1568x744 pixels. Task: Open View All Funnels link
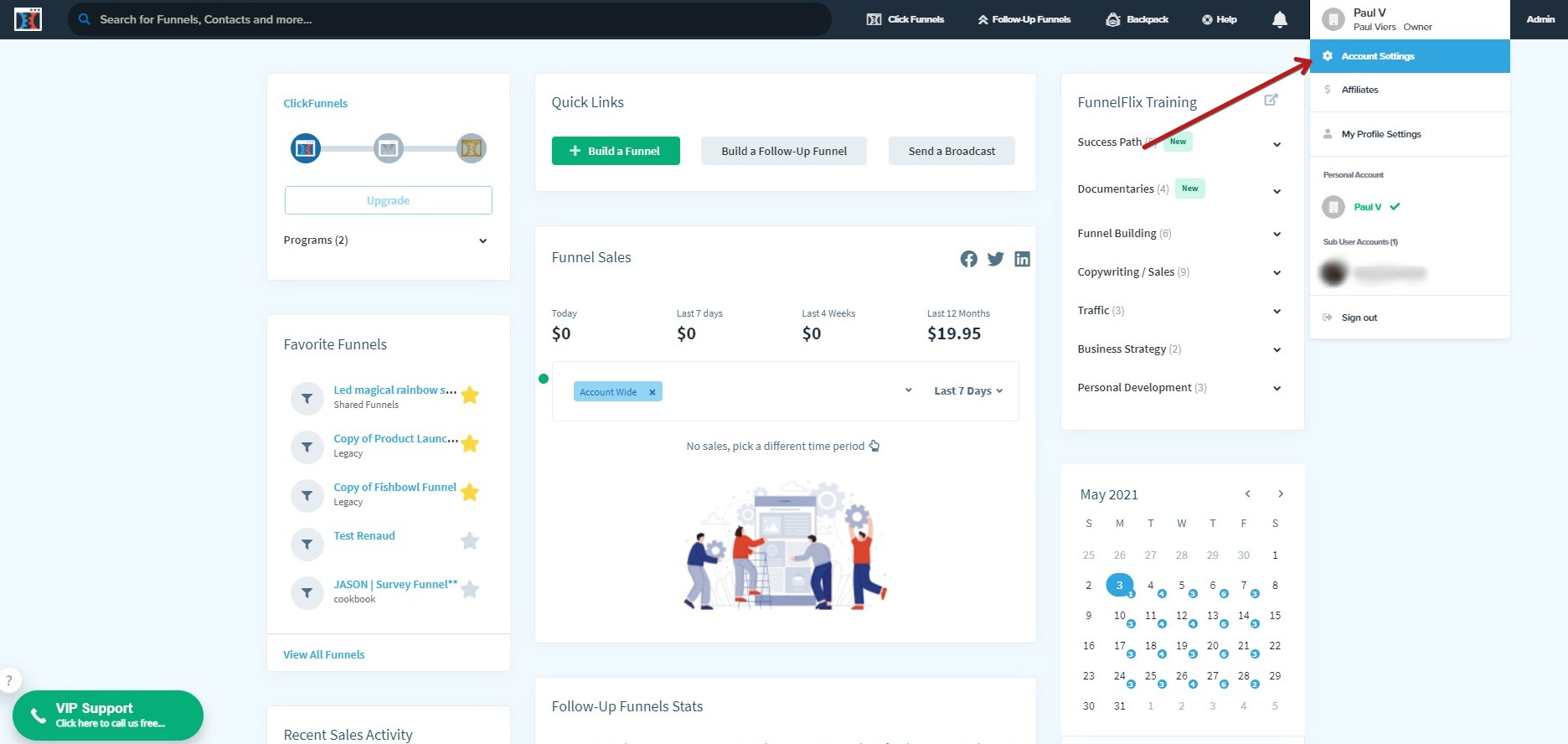point(324,654)
